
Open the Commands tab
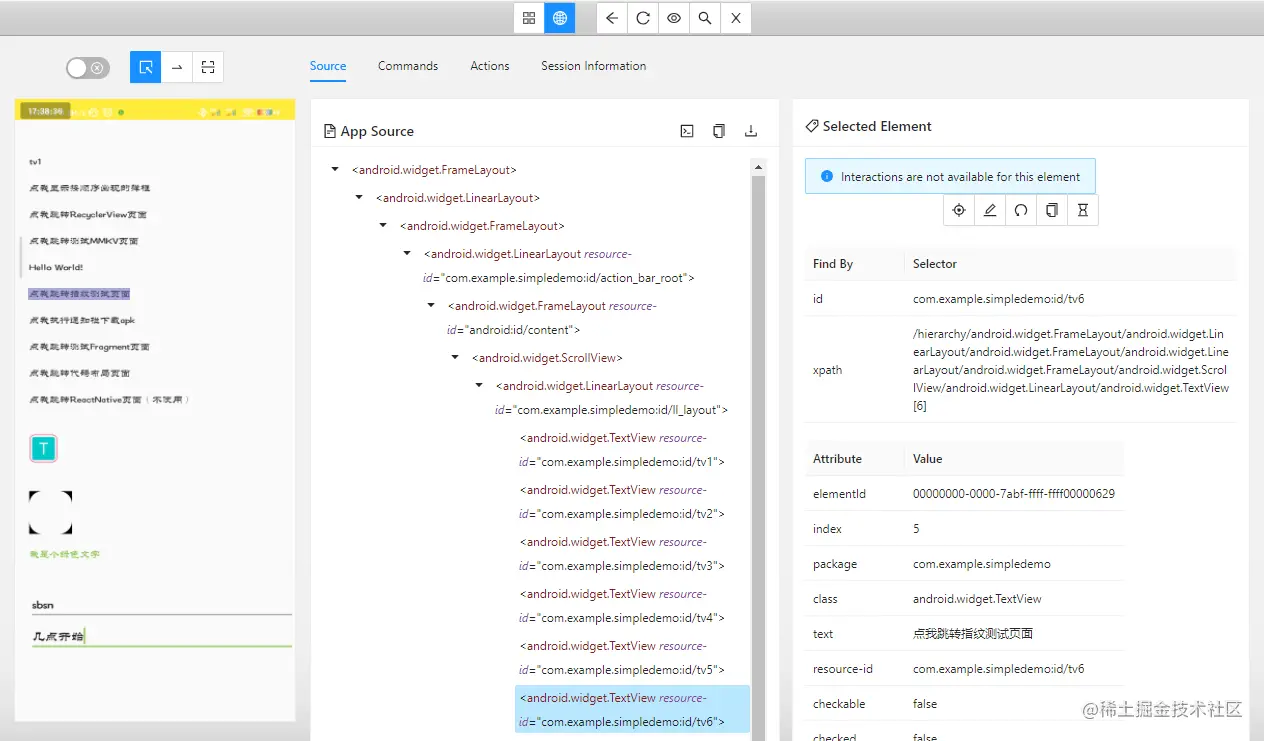click(x=408, y=66)
